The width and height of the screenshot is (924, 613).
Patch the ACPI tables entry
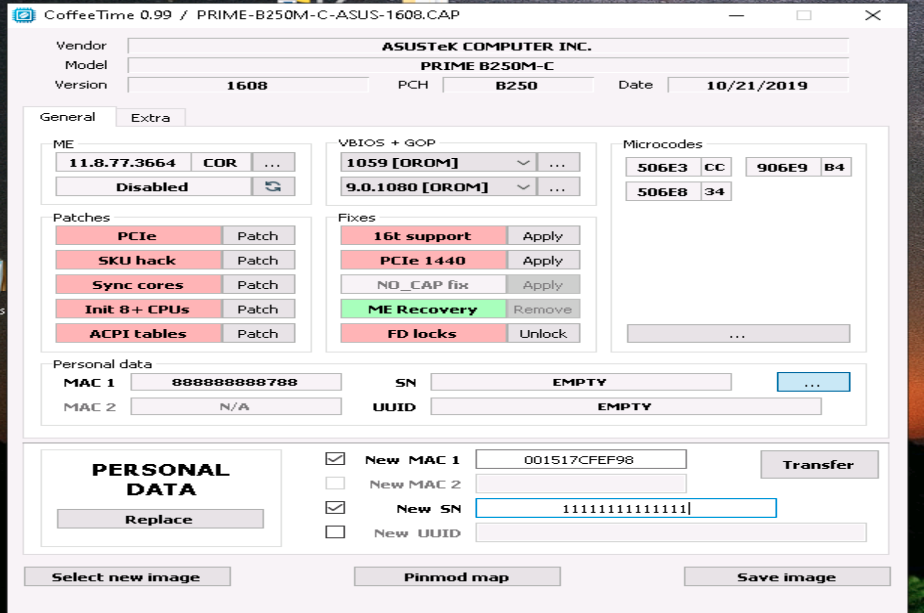point(258,333)
